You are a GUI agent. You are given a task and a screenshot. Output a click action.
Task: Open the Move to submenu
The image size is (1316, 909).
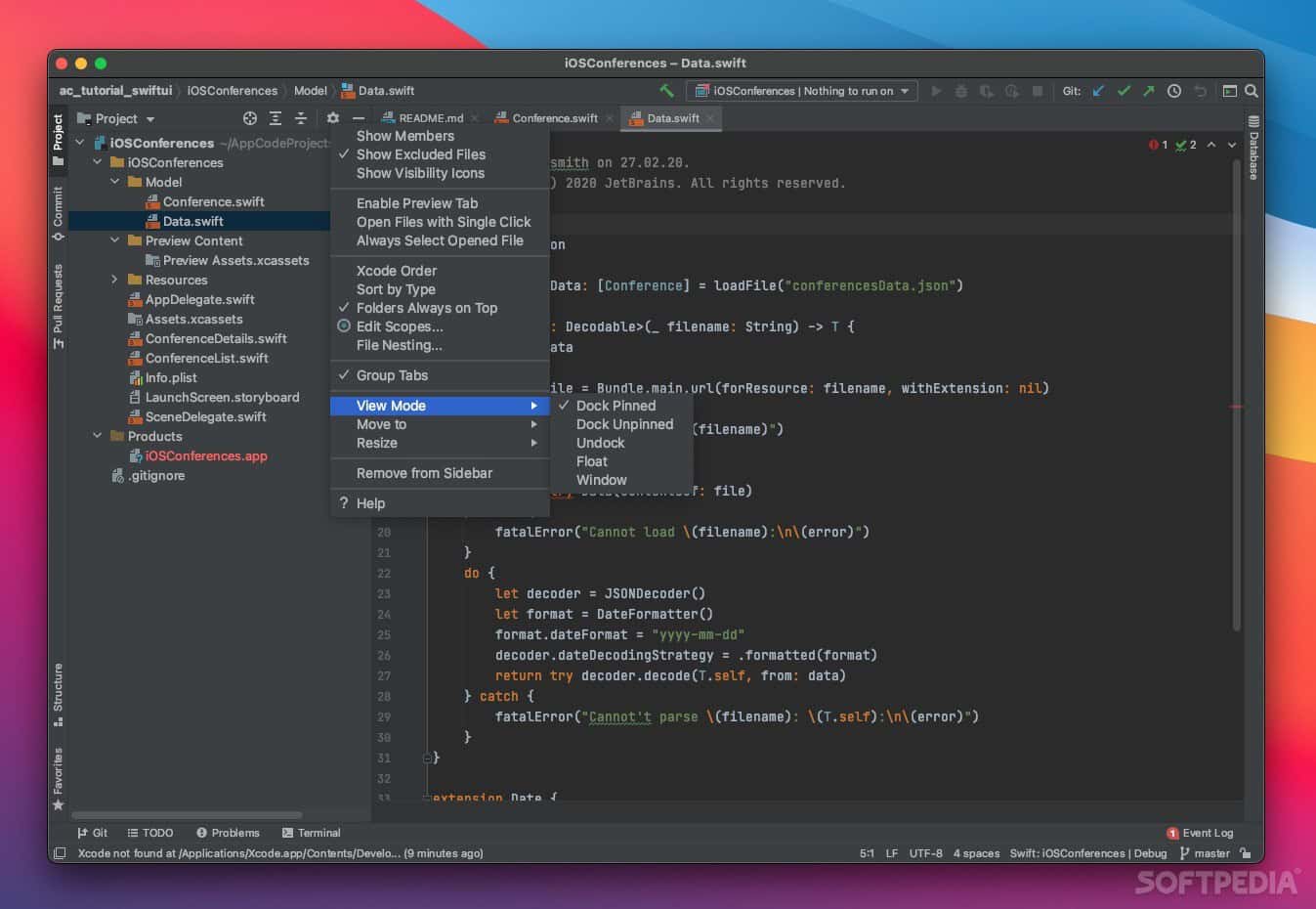(440, 424)
